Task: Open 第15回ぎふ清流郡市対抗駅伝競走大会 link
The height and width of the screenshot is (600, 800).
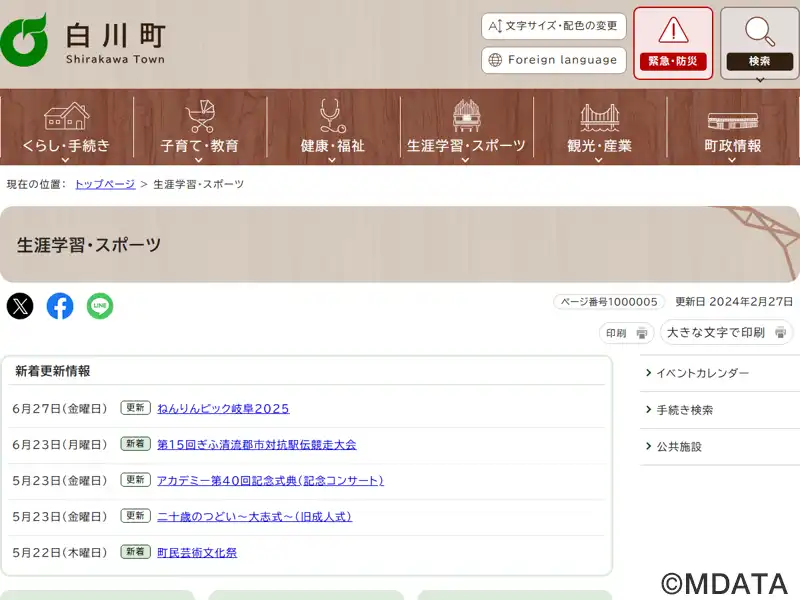Action: pyautogui.click(x=257, y=445)
